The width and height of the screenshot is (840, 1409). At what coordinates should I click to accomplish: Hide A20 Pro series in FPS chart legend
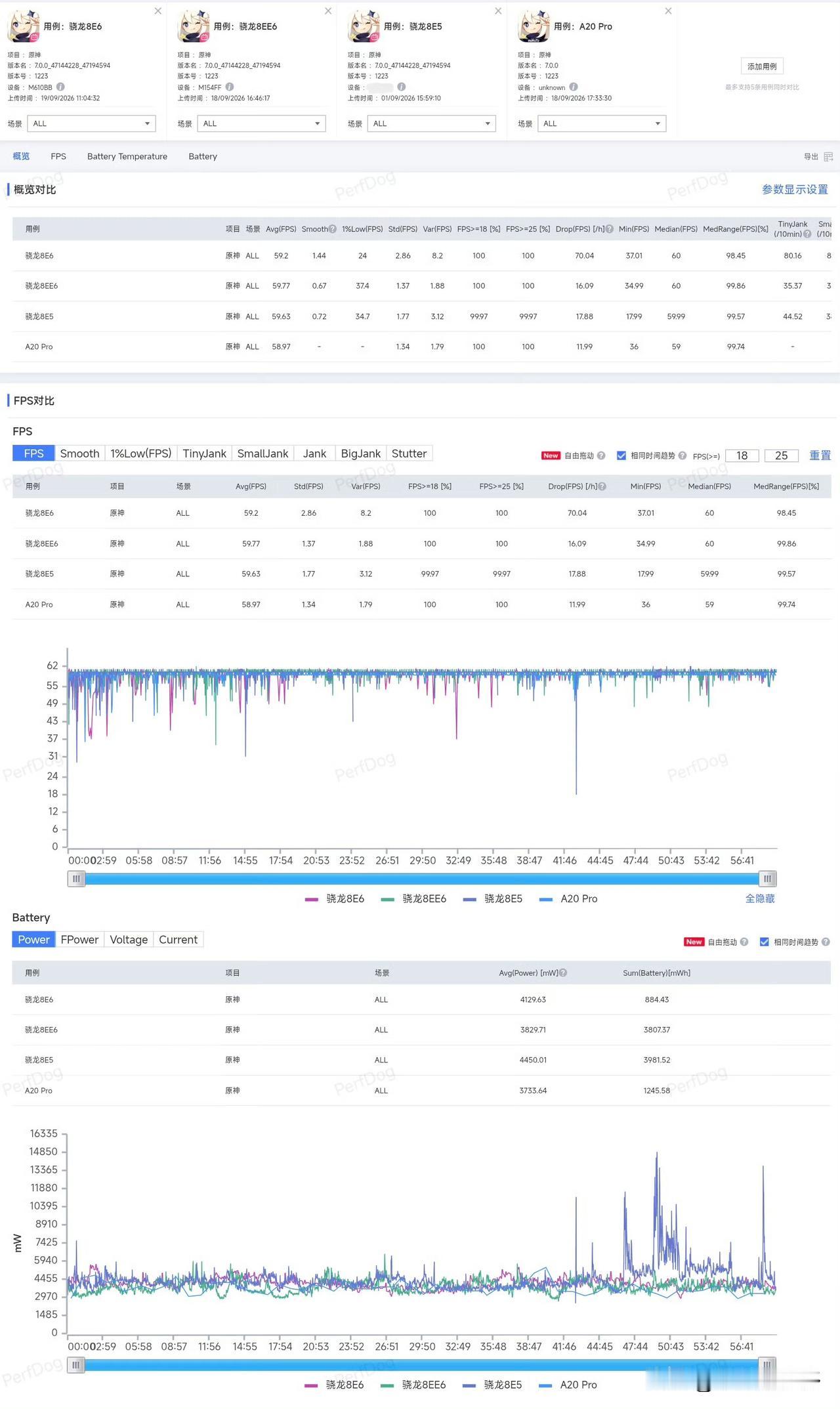click(568, 898)
